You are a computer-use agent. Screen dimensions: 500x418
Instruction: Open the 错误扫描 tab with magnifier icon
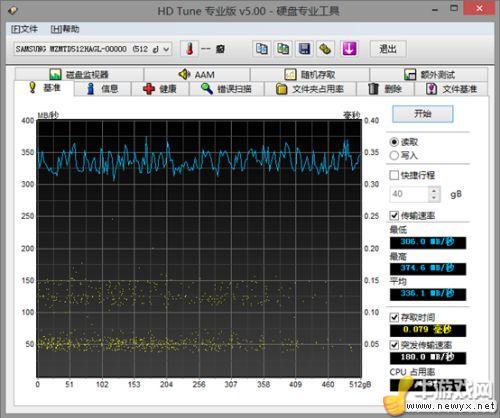226,89
